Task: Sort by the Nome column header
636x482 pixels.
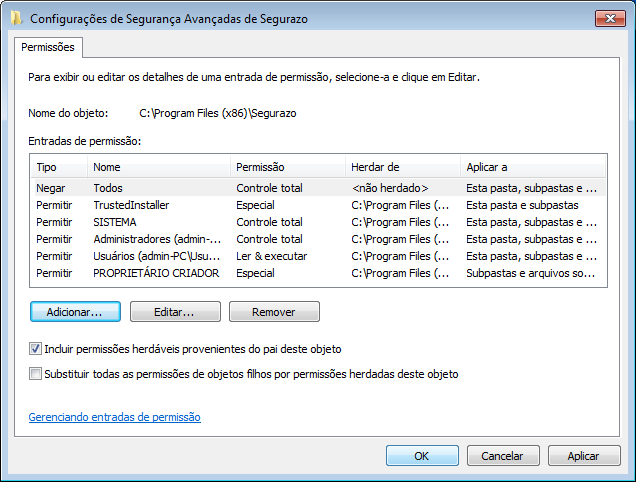Action: 159,167
